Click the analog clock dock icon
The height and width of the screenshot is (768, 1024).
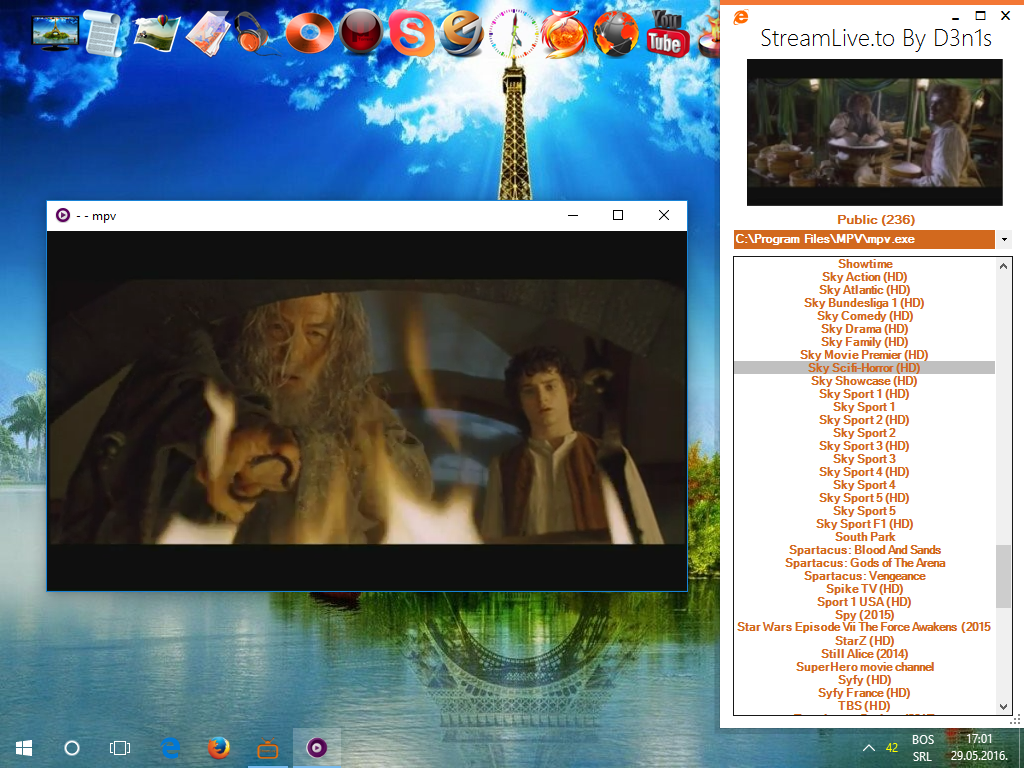pyautogui.click(x=514, y=34)
